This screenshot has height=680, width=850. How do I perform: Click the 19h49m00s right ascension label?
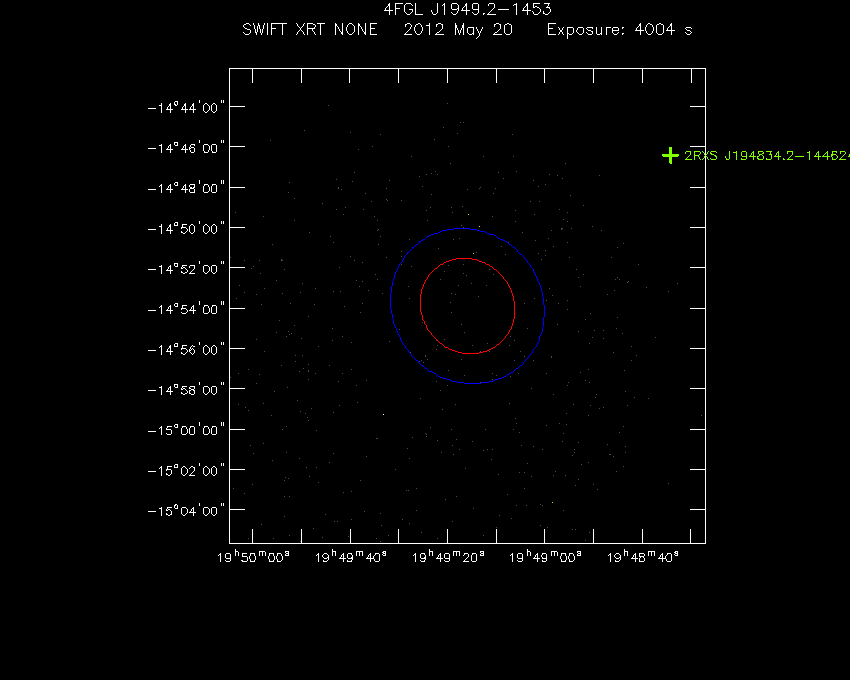545,557
